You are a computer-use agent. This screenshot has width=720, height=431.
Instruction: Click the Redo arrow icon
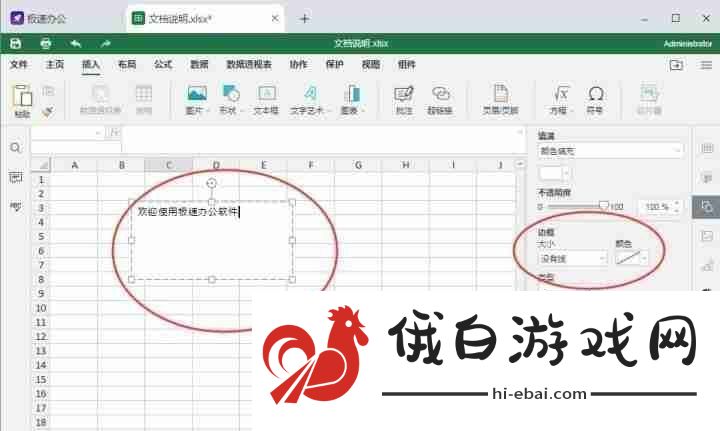106,44
